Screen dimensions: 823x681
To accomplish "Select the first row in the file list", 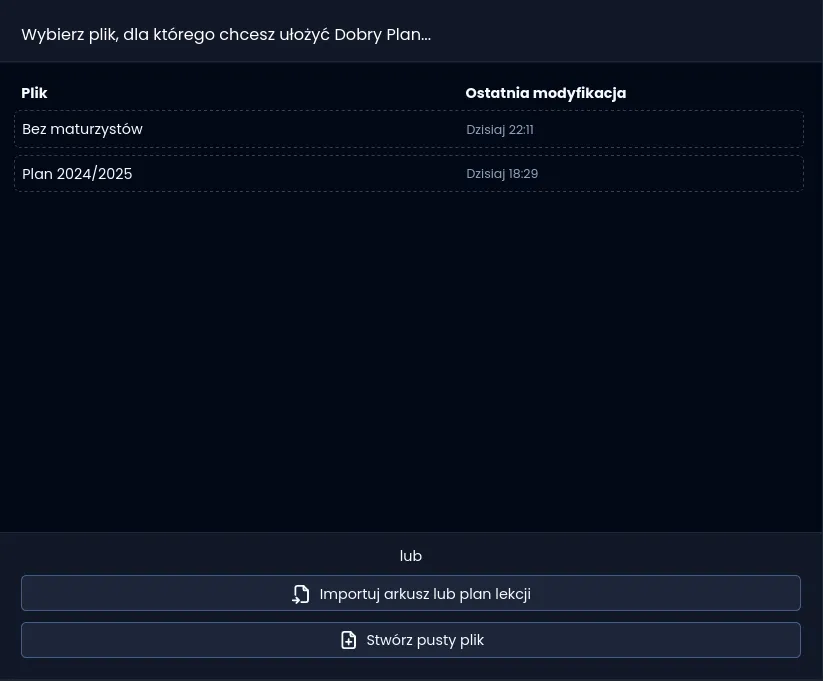I will click(408, 129).
